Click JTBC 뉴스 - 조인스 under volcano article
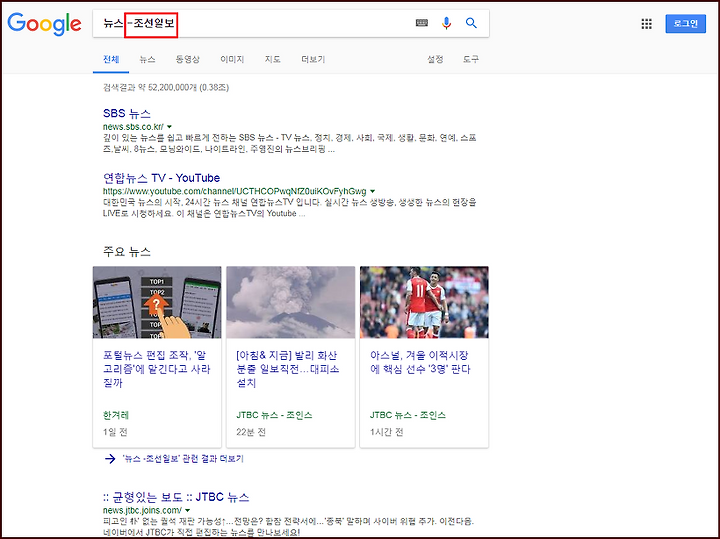This screenshot has width=720, height=539. click(x=274, y=415)
